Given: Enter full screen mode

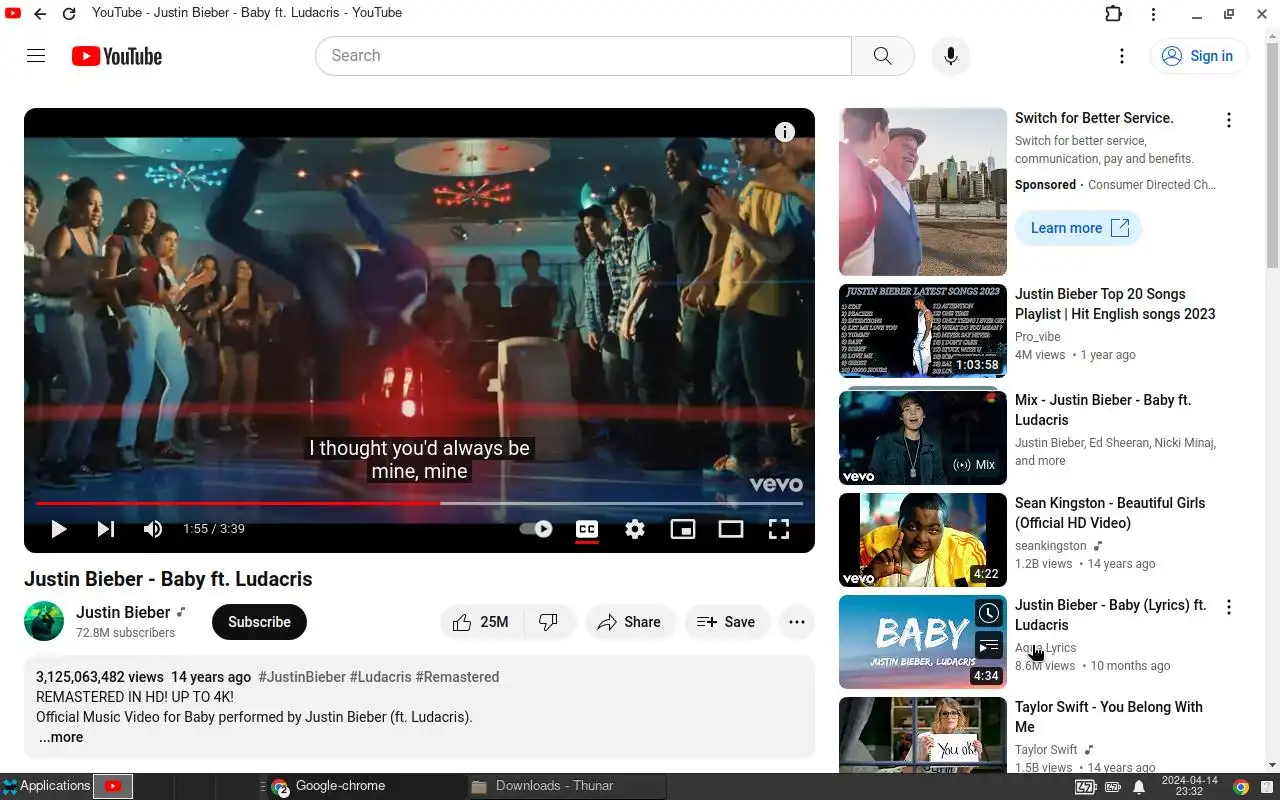Looking at the screenshot, I should [779, 529].
